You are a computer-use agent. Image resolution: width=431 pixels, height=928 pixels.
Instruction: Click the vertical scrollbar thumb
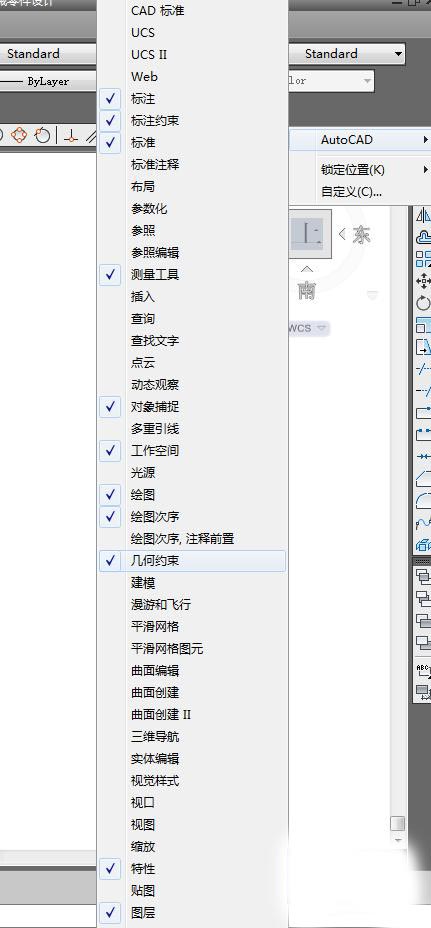[x=397, y=823]
